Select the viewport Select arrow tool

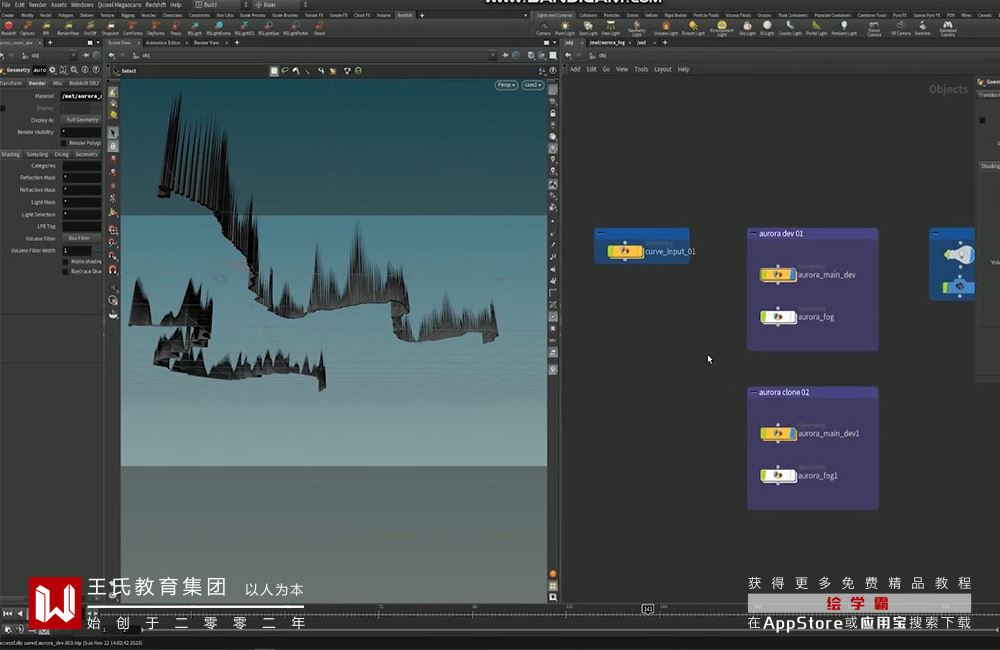tap(114, 133)
